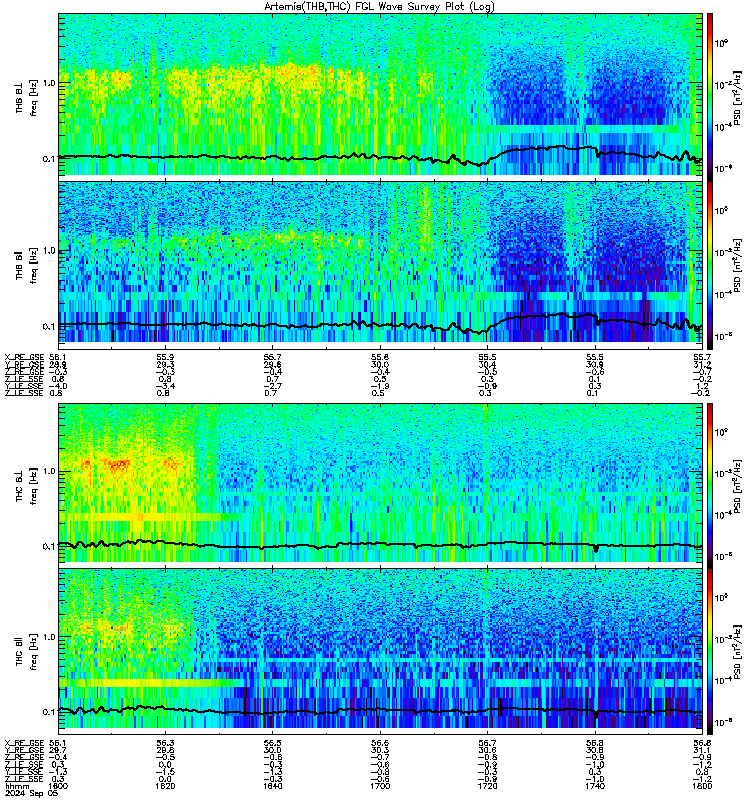Click the 'THC B⊥ freq [Hz]' y-axis label
750x800 pixels.
[x=27, y=485]
